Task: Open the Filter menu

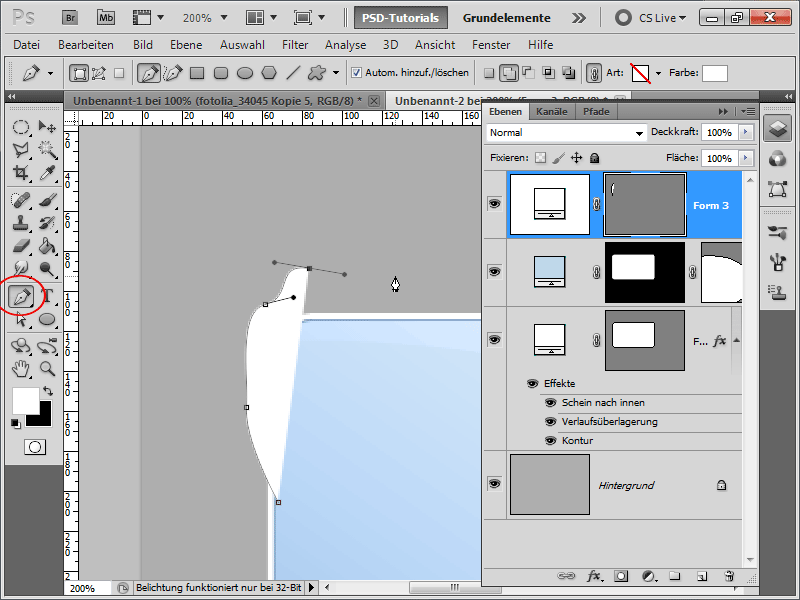Action: click(x=295, y=45)
